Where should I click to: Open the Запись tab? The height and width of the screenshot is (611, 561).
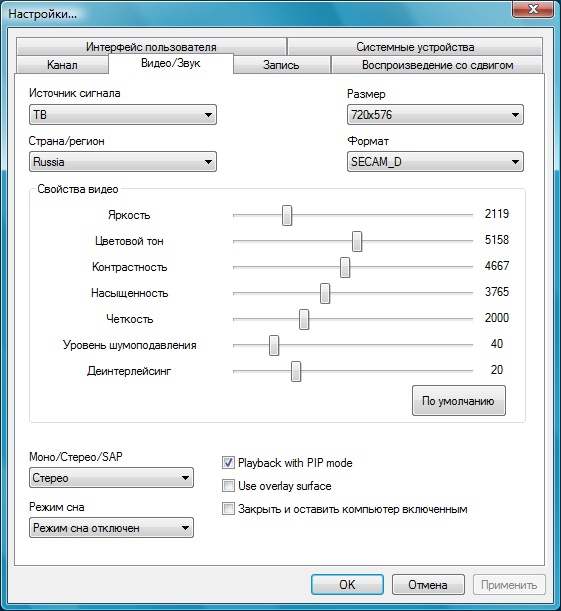pyautogui.click(x=282, y=65)
